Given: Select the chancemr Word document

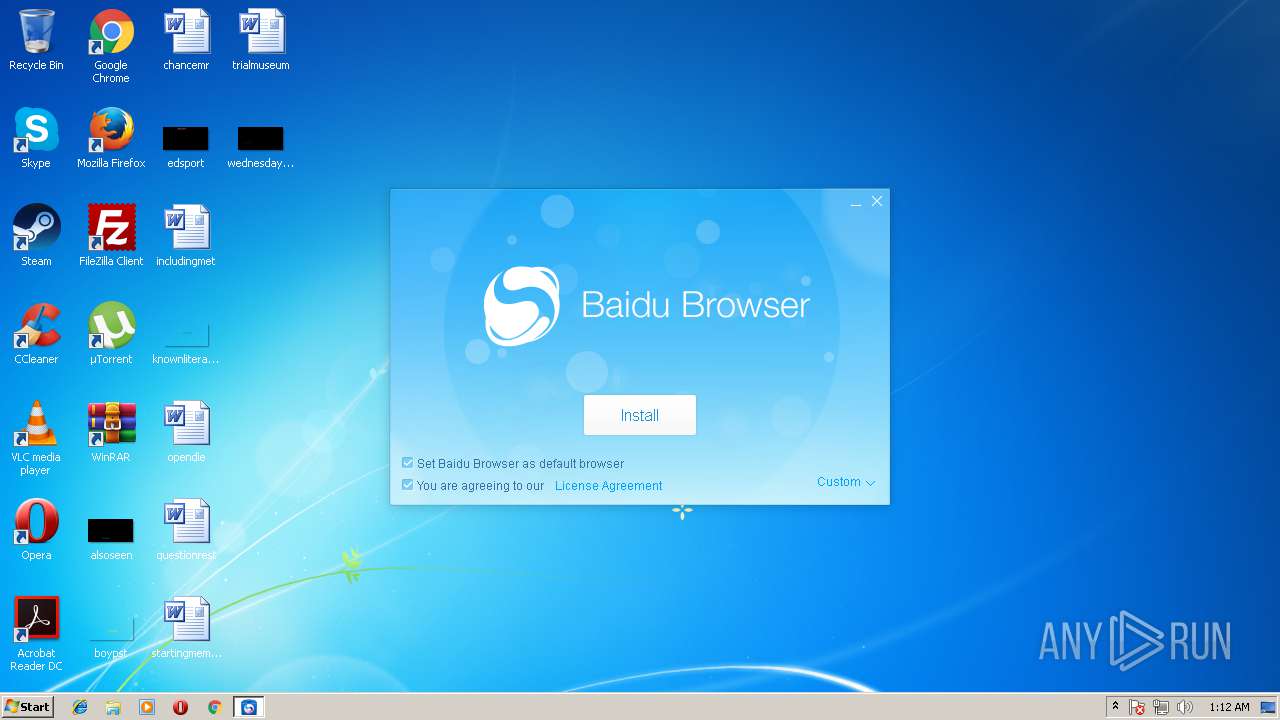Looking at the screenshot, I should [186, 40].
